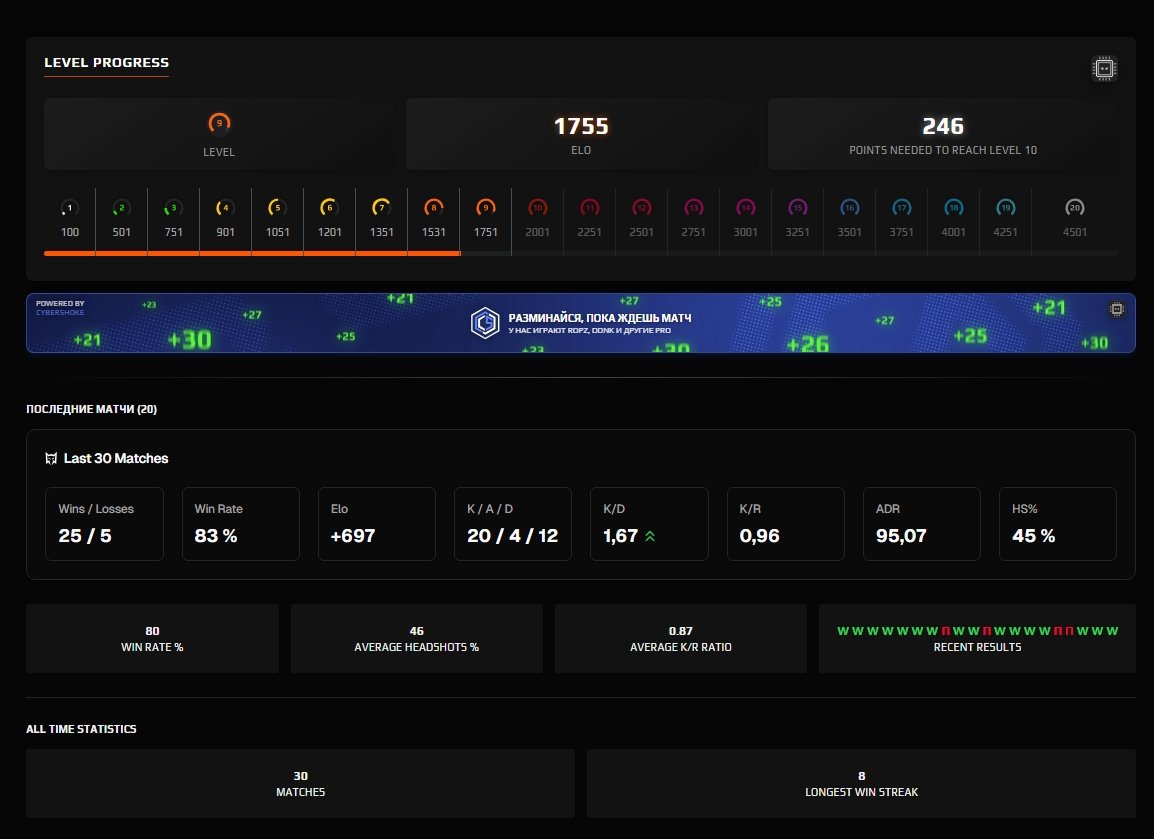Viewport: 1154px width, 839px height.
Task: Click the ПОСЛЕДНИЕ МАТЧИ (20) section header
Action: [x=90, y=409]
